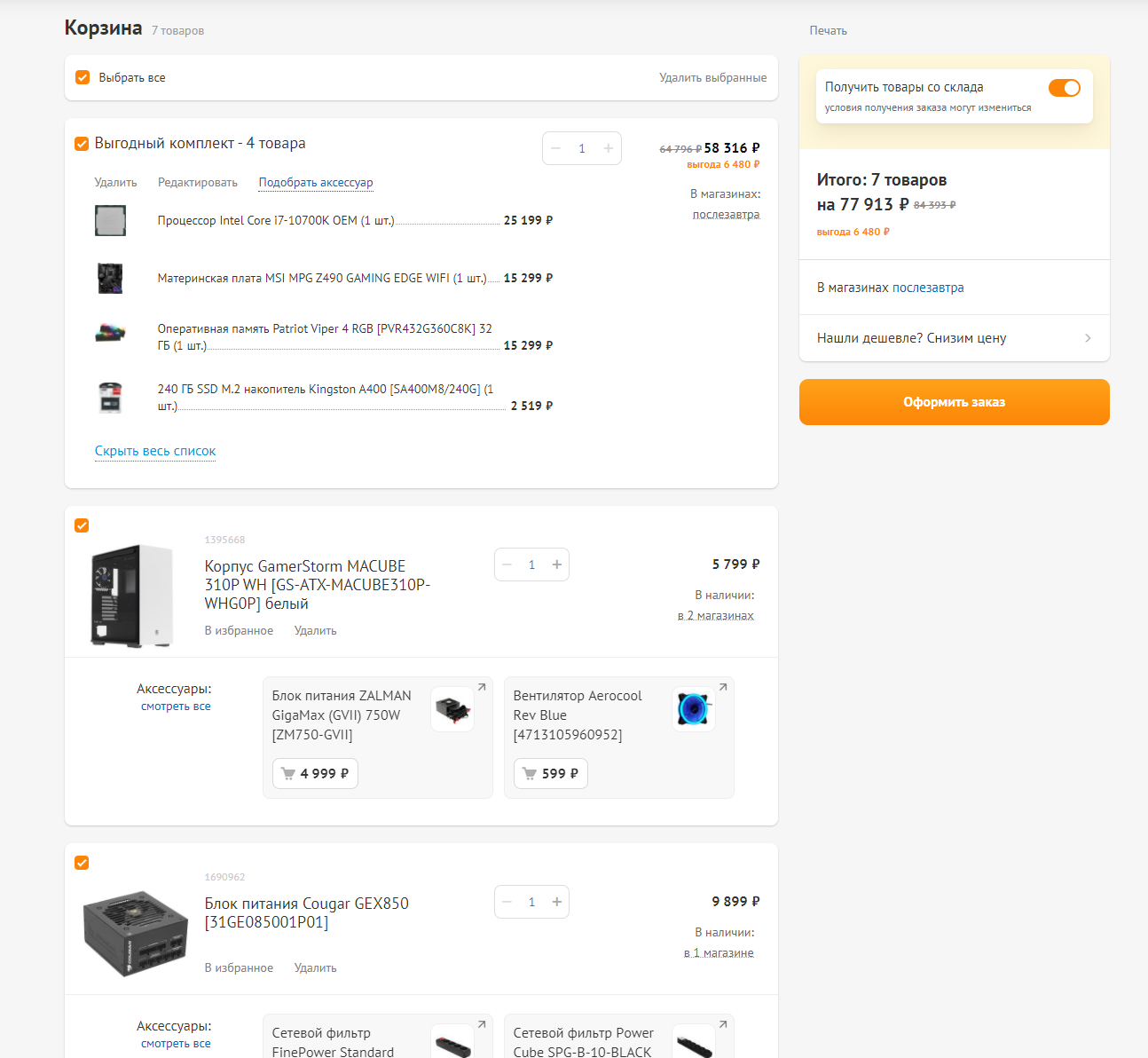Add ZALMAN GigaMax 750W to cart
Image resolution: width=1148 pixels, height=1058 pixels.
[x=315, y=774]
